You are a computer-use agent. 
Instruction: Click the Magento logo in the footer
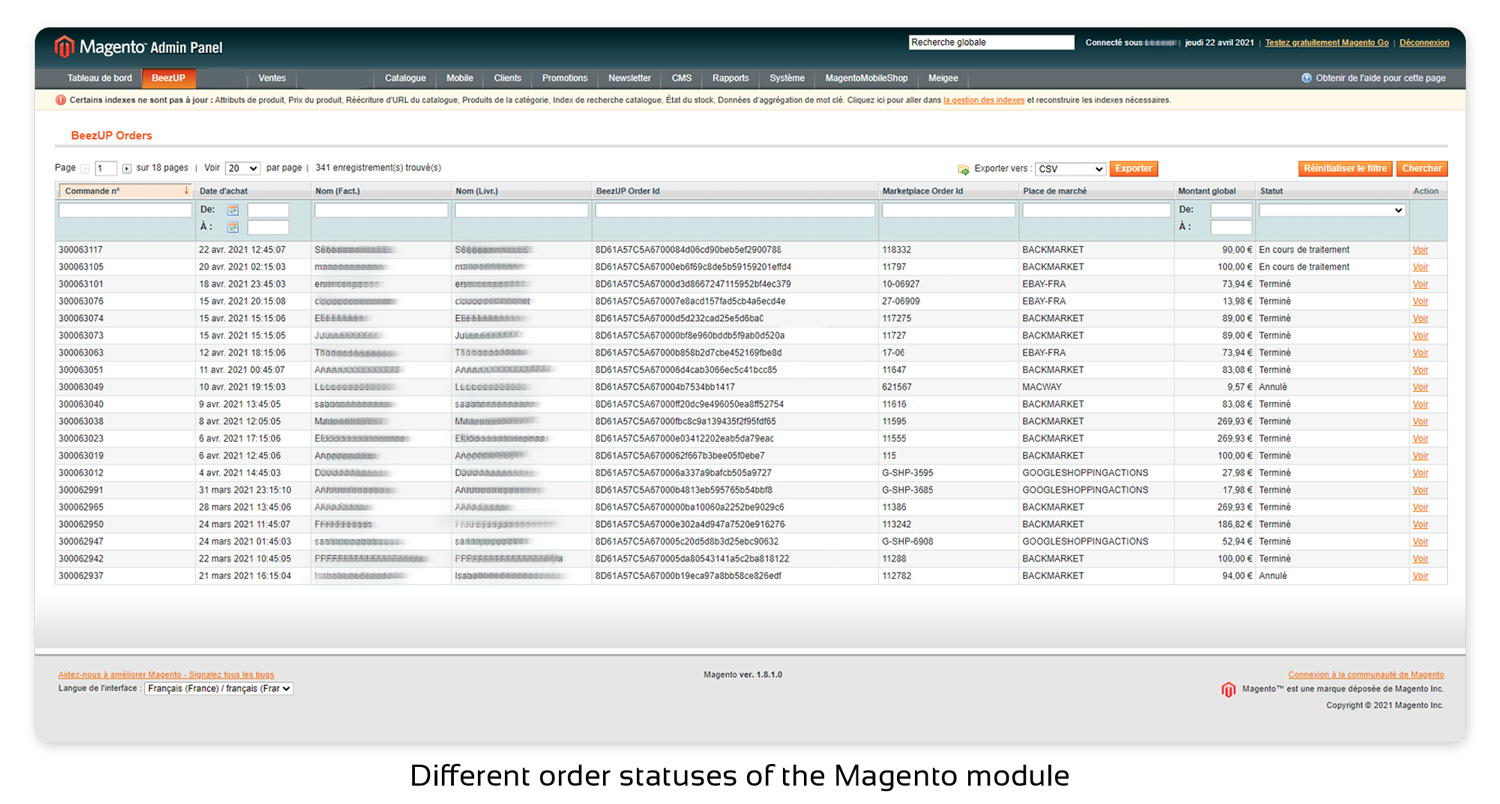[x=1228, y=689]
